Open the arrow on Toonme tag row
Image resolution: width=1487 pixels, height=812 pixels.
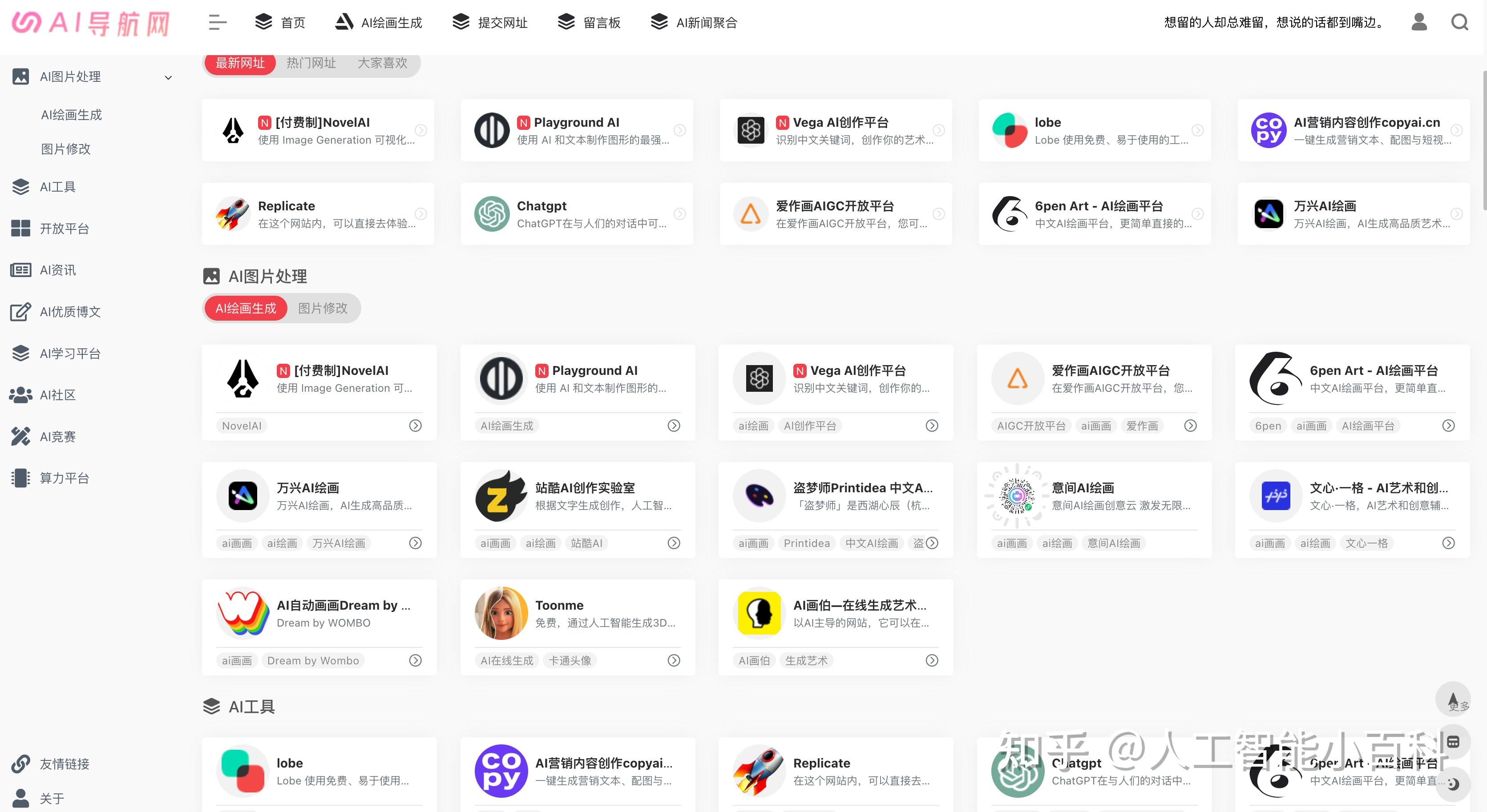(674, 660)
